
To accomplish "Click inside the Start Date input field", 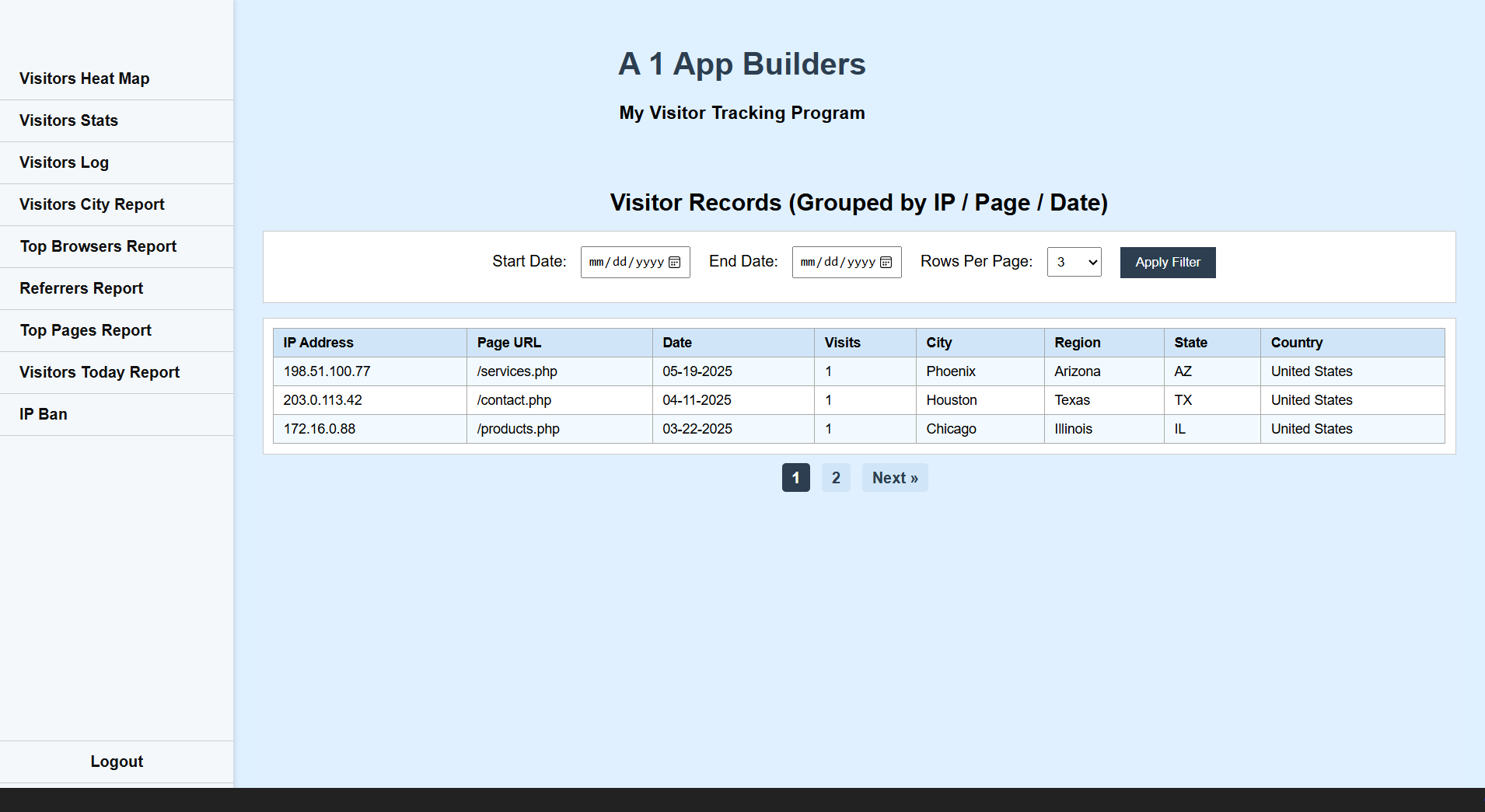I will pos(622,262).
